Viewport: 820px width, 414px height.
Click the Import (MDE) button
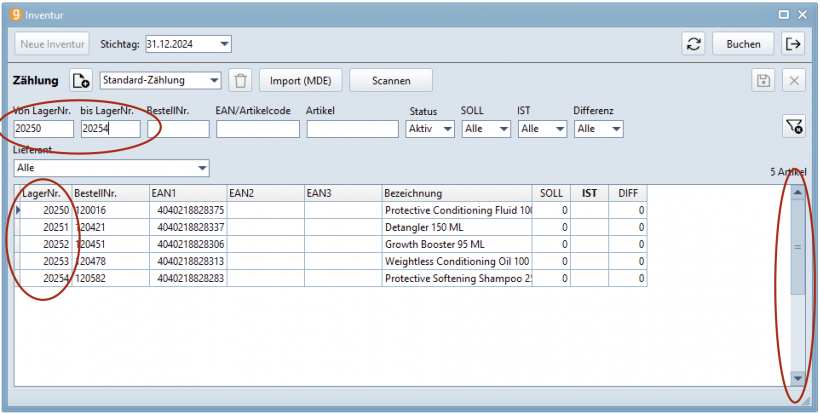click(x=301, y=81)
